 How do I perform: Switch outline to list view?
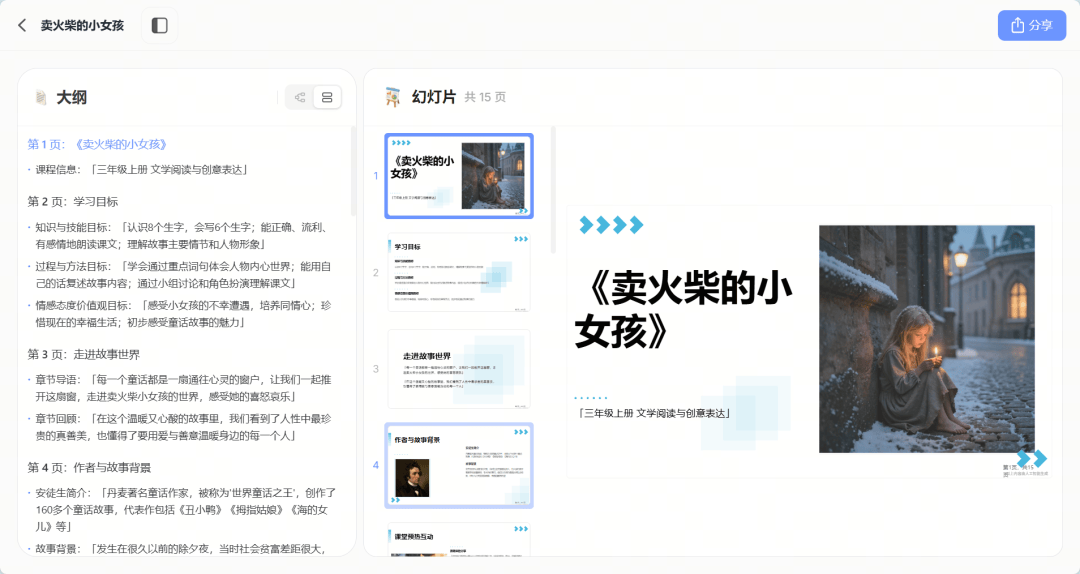[x=327, y=97]
